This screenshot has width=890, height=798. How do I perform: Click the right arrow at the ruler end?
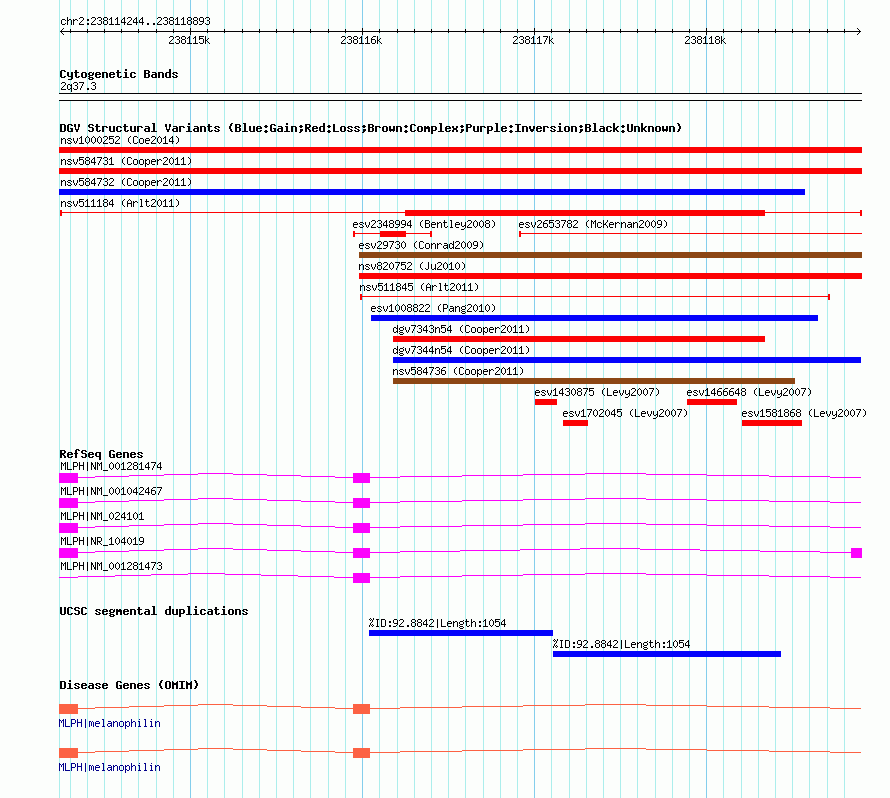[x=858, y=31]
